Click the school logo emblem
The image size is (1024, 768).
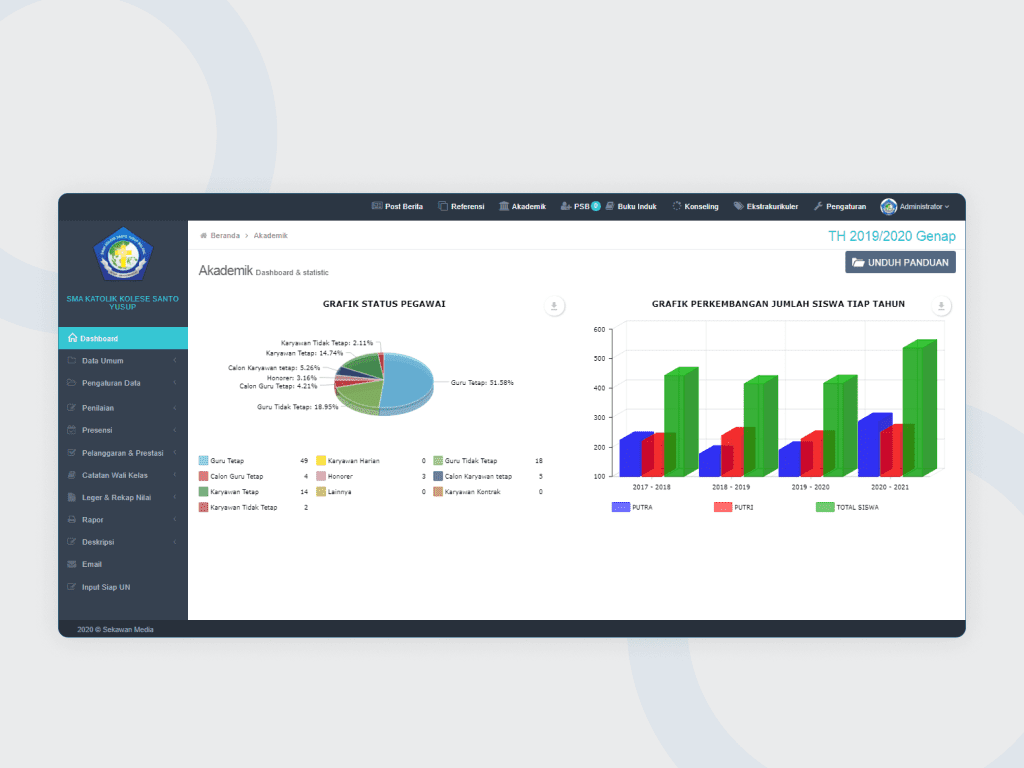pyautogui.click(x=123, y=255)
